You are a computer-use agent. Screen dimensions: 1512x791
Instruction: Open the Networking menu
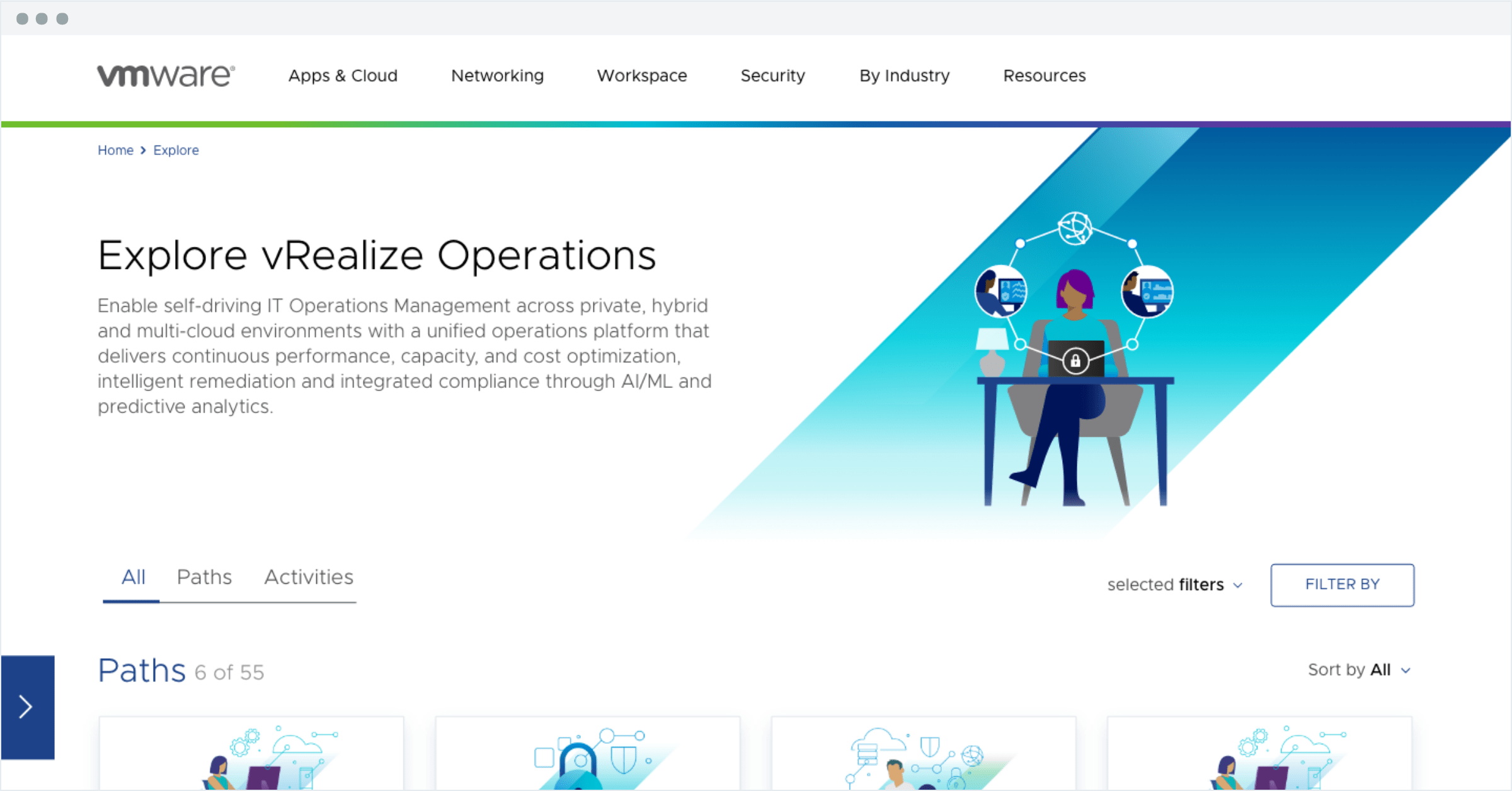497,76
